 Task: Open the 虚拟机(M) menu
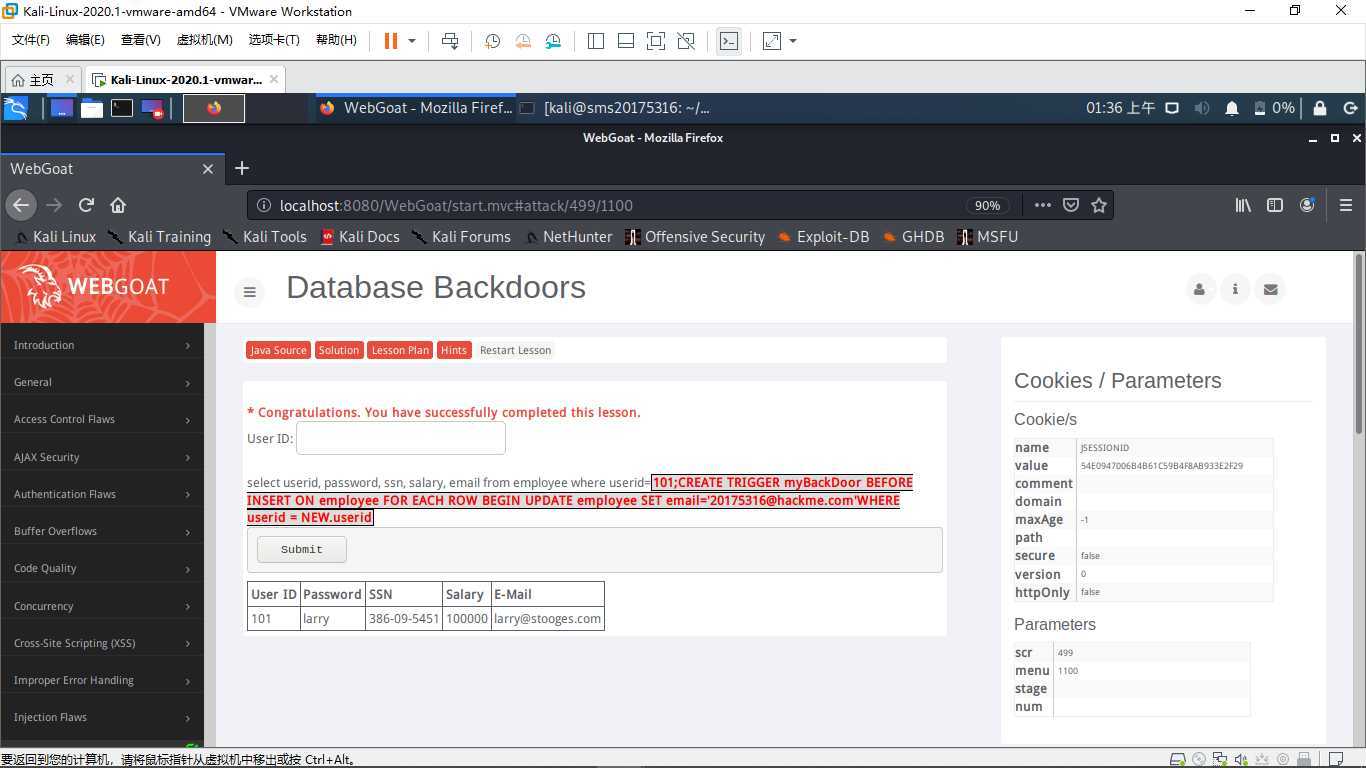click(204, 40)
